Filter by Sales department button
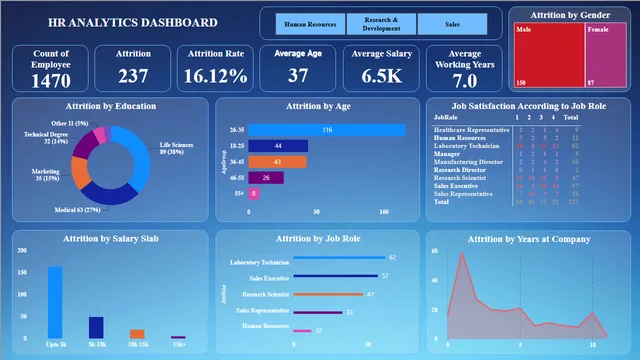Image resolution: width=640 pixels, height=360 pixels. tap(452, 24)
